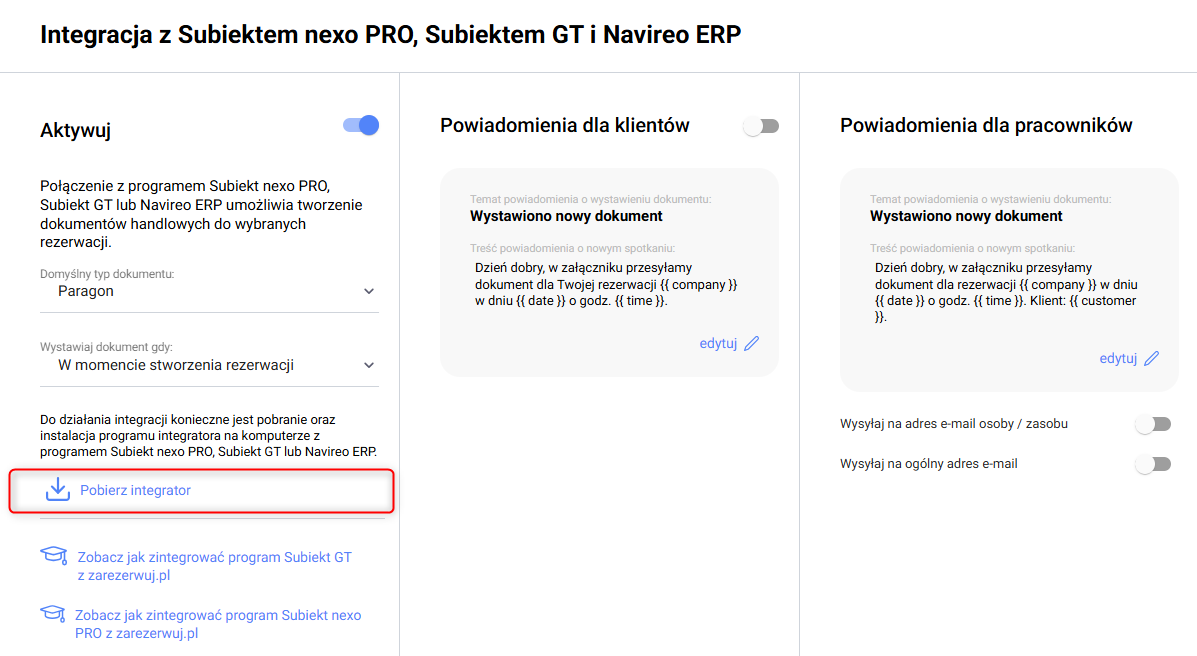The height and width of the screenshot is (656, 1197).
Task: Click the Pobierz integrator link
Action: pyautogui.click(x=135, y=490)
